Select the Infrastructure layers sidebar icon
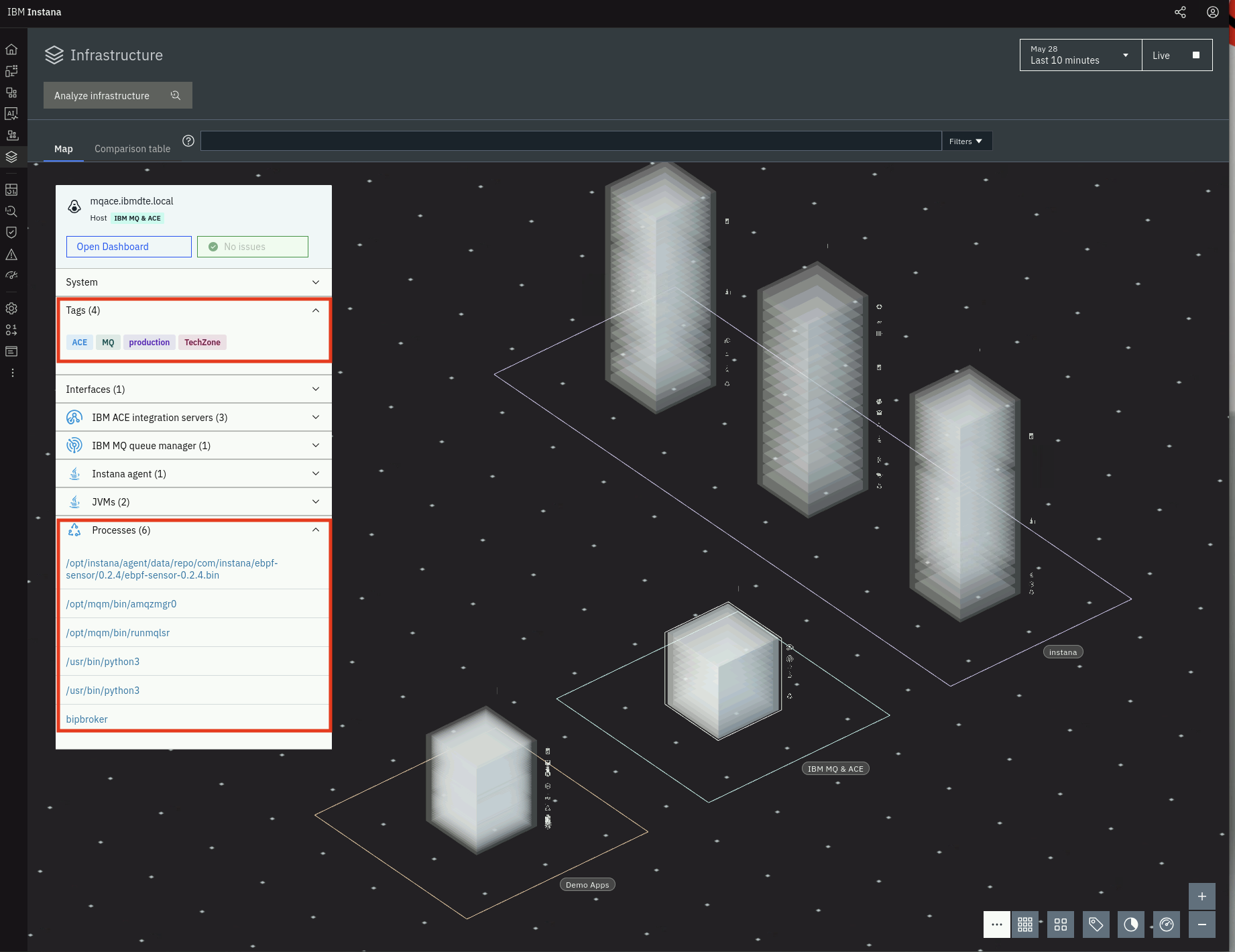 11,157
